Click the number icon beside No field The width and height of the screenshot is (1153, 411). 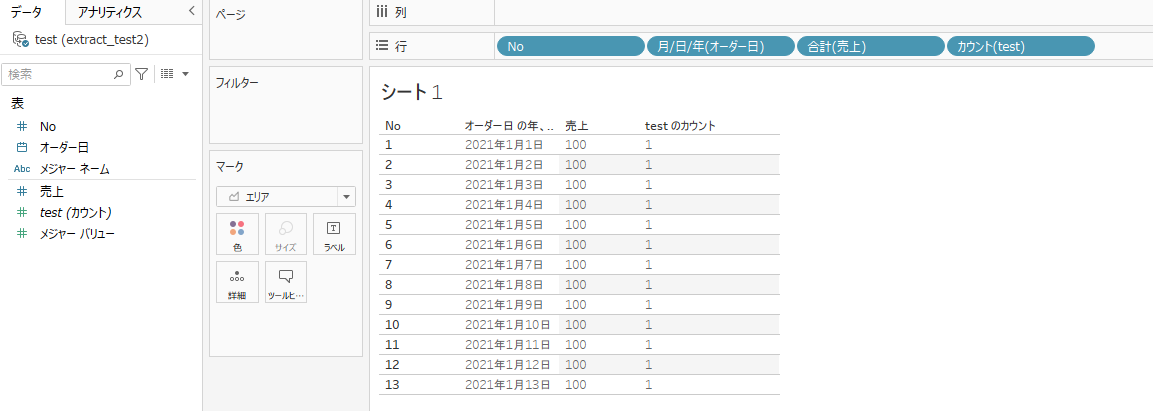tap(22, 126)
